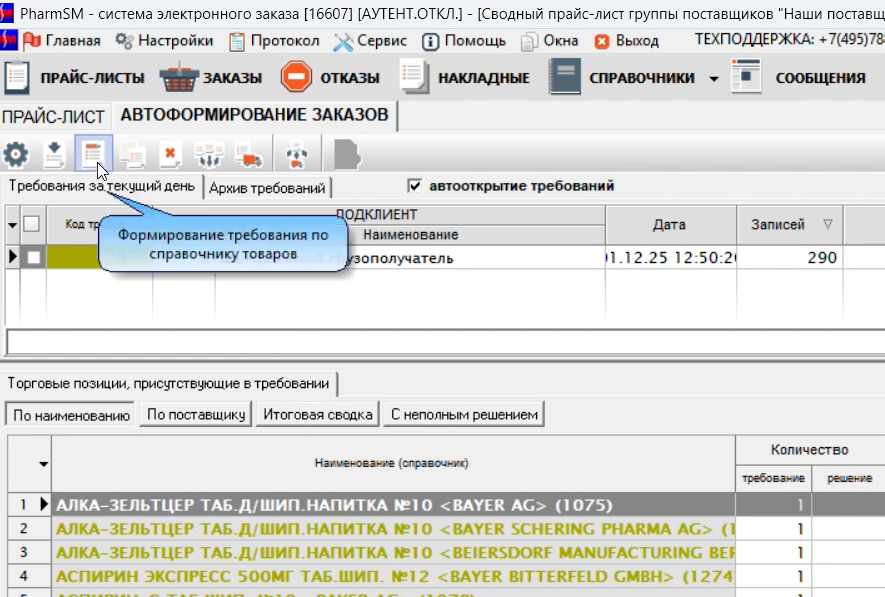Click the По поставщику button
Image resolution: width=885 pixels, height=597 pixels.
pyautogui.click(x=196, y=414)
